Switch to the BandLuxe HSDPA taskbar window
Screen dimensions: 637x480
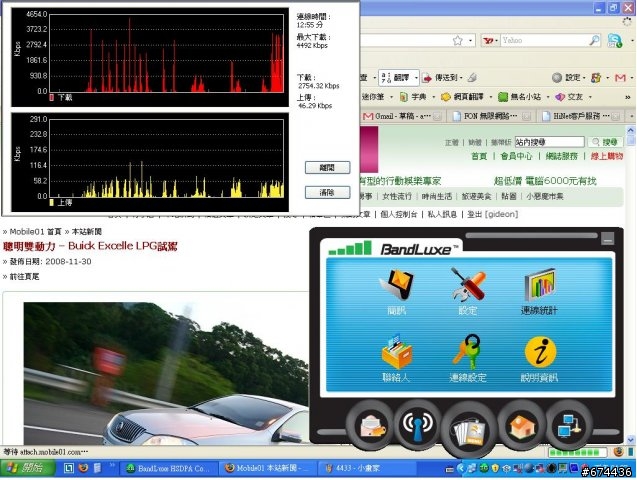(x=169, y=468)
